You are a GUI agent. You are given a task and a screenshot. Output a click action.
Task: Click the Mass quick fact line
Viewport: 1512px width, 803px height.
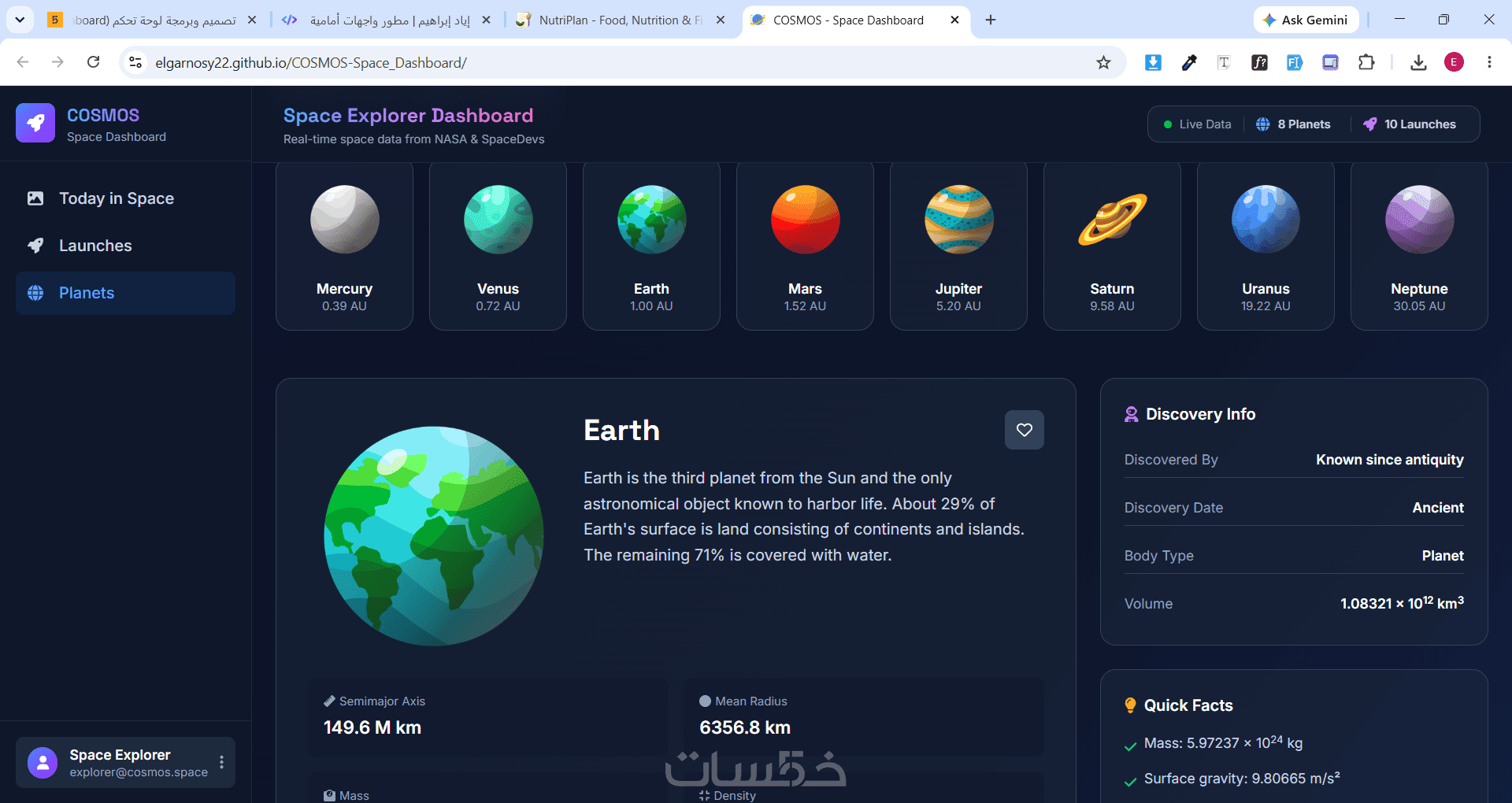click(1223, 742)
